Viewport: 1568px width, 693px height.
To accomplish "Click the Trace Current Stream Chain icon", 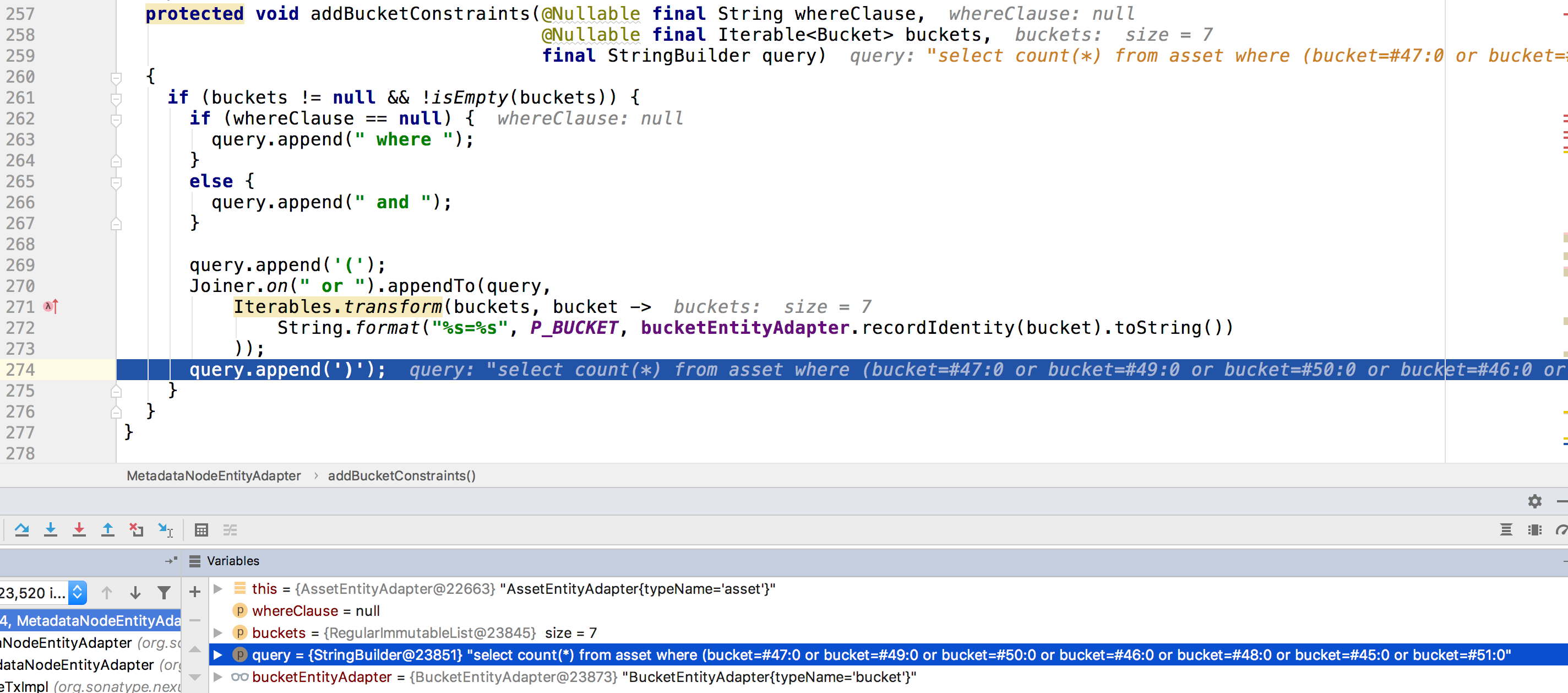I will [230, 530].
